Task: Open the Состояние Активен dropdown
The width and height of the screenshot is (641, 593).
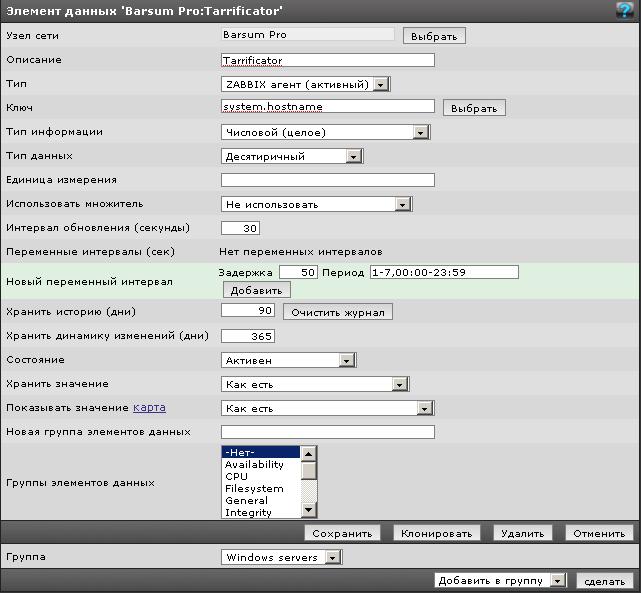Action: [x=288, y=360]
